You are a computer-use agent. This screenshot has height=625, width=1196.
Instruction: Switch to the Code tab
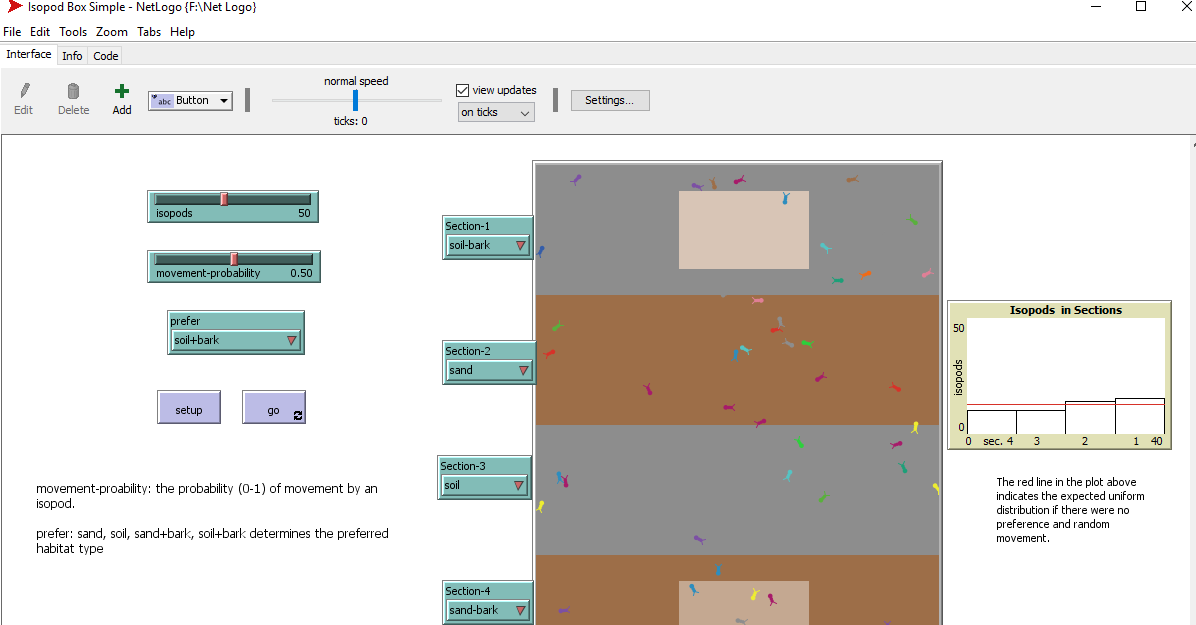pos(106,56)
